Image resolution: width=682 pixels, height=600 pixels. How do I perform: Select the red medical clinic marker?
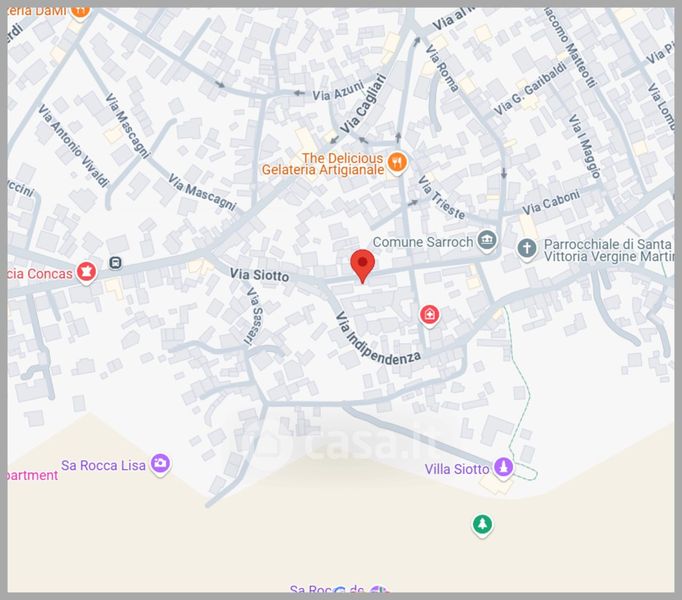click(429, 316)
